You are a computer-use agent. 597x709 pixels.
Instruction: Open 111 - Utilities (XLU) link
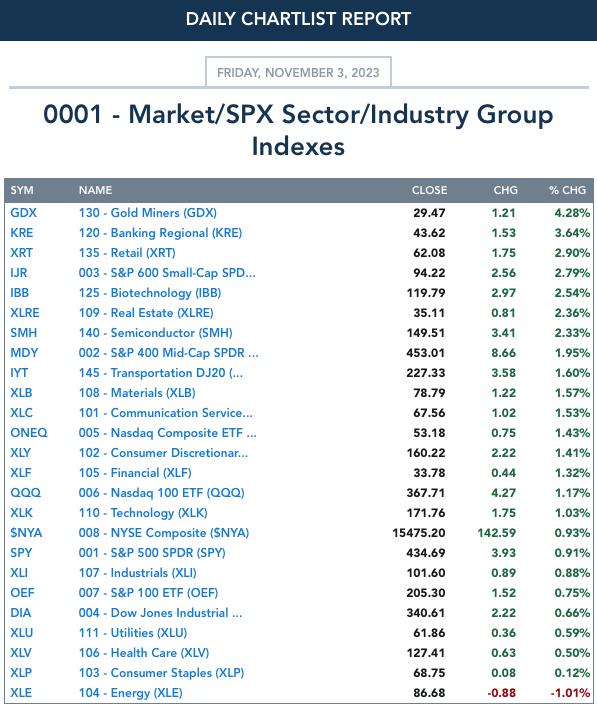tap(133, 633)
